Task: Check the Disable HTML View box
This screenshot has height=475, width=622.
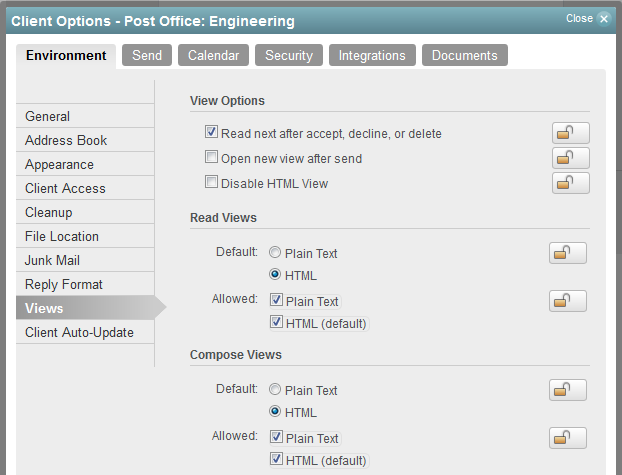Action: pos(212,183)
